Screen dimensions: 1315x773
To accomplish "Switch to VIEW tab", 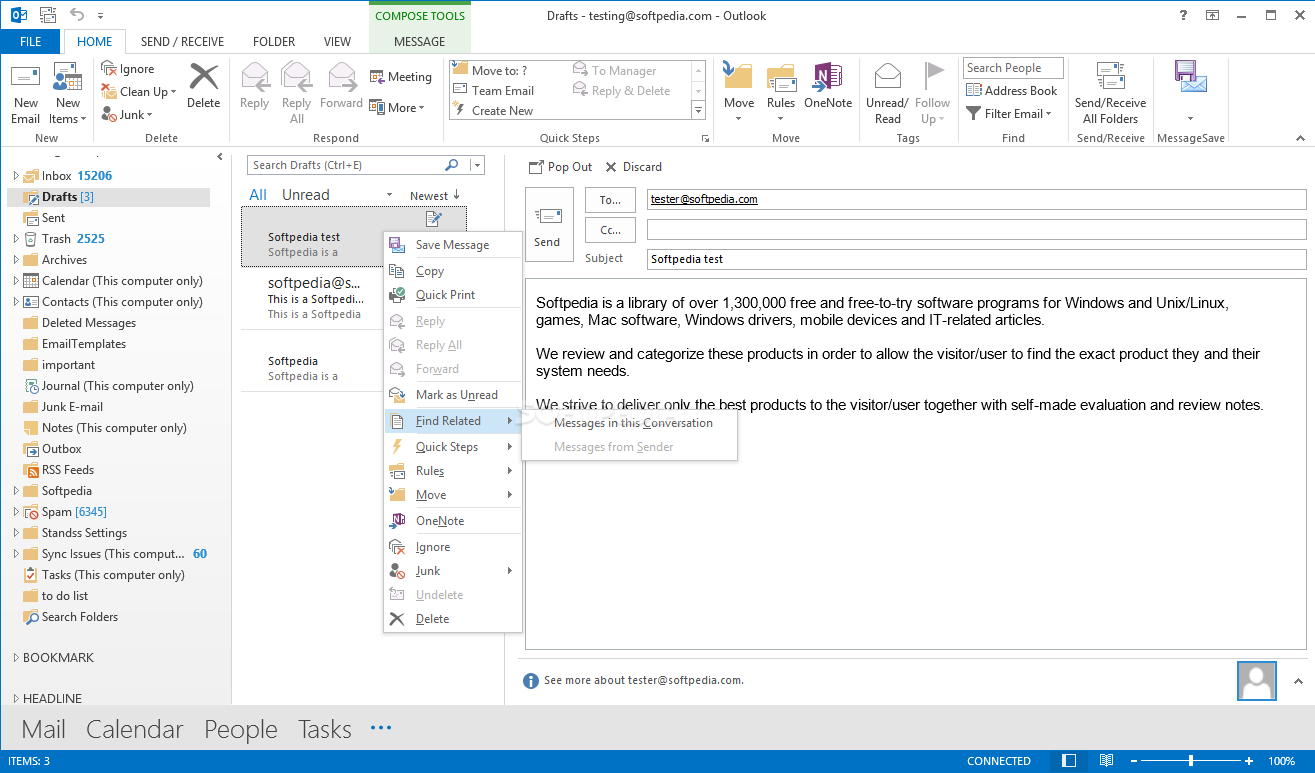I will 338,42.
